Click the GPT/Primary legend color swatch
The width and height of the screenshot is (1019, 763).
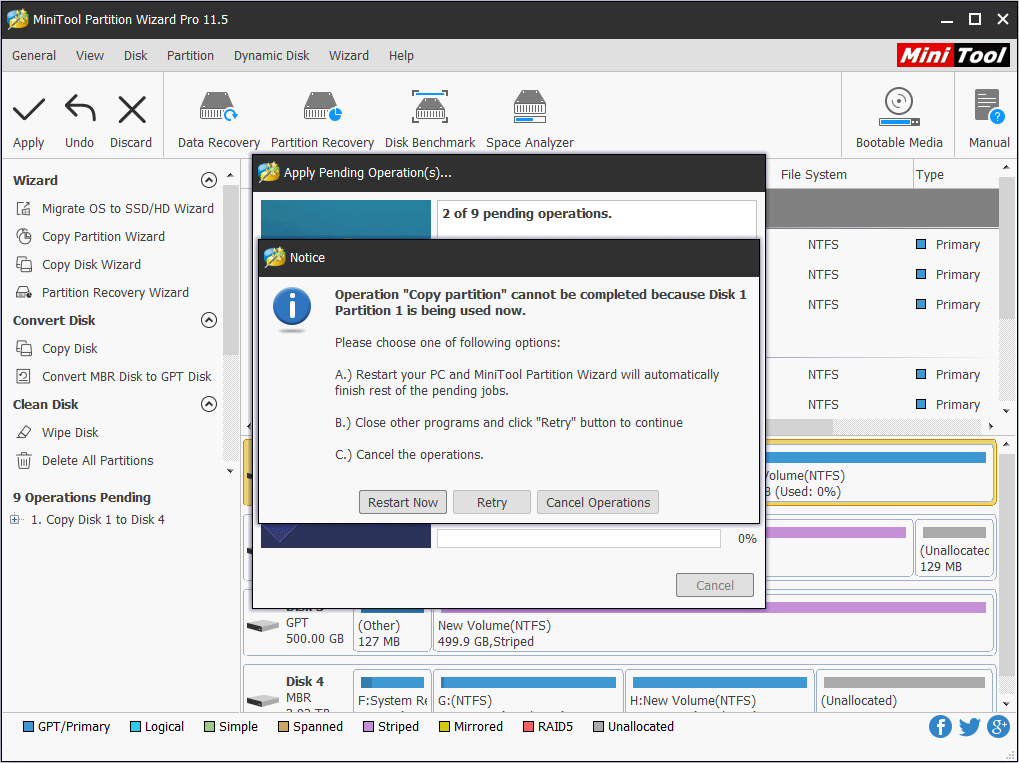(29, 727)
